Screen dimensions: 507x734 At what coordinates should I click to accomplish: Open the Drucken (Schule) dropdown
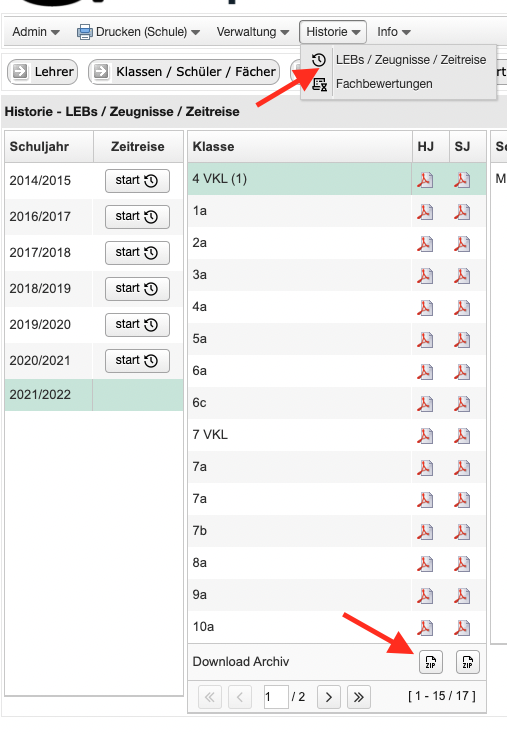(139, 32)
